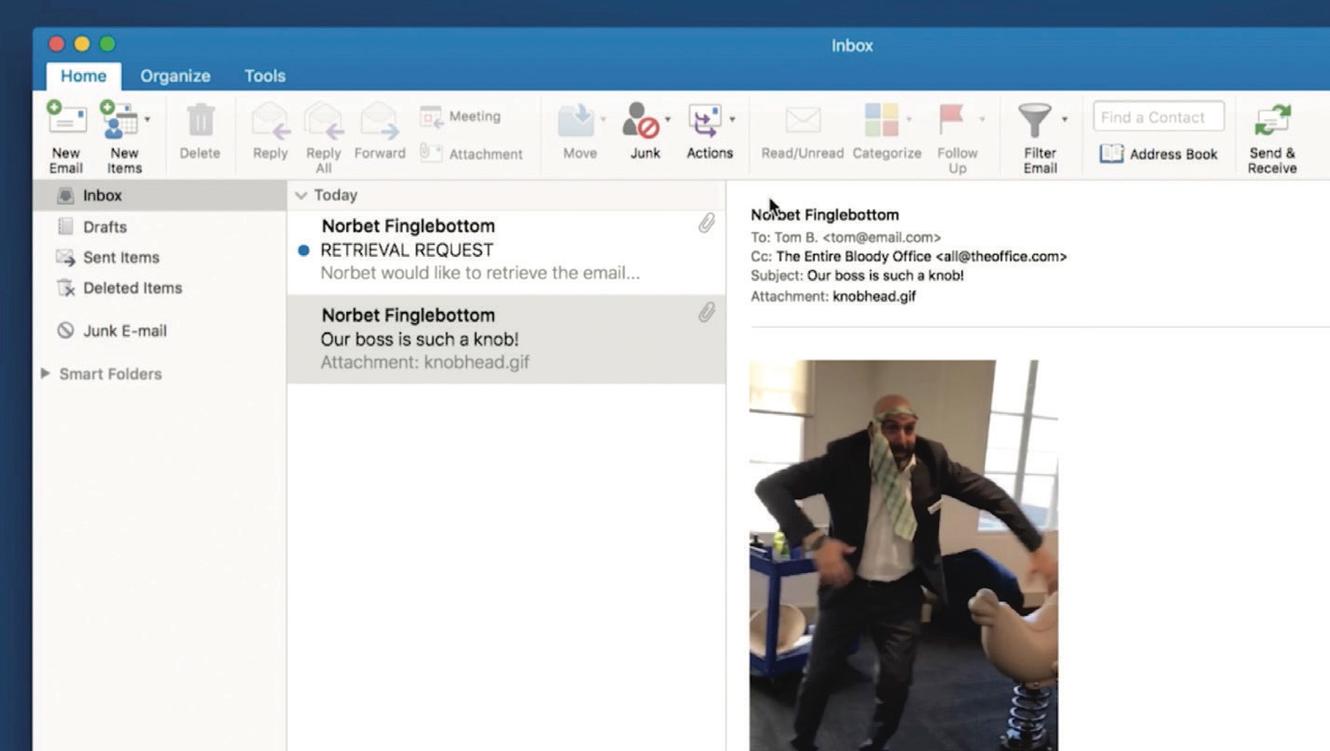Switch to the Home ribbon tab
Viewport: 1330px width, 751px height.
pyautogui.click(x=83, y=76)
